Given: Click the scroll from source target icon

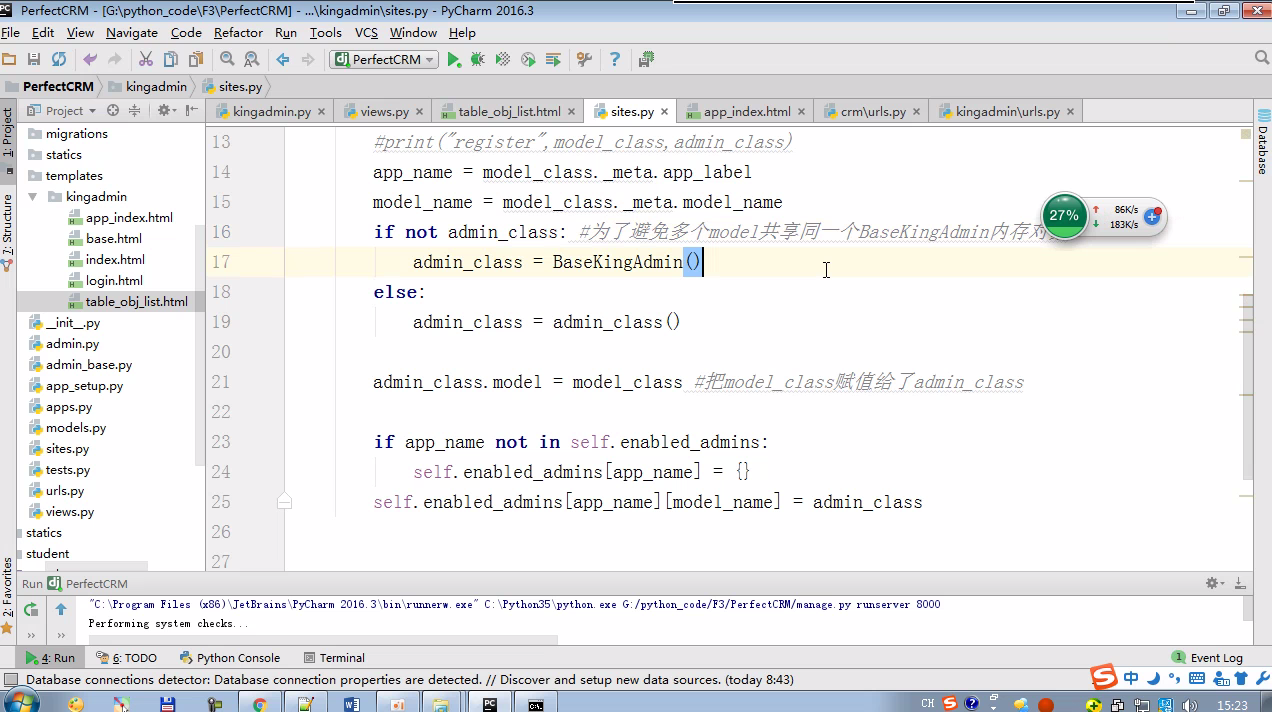Looking at the screenshot, I should (x=113, y=111).
